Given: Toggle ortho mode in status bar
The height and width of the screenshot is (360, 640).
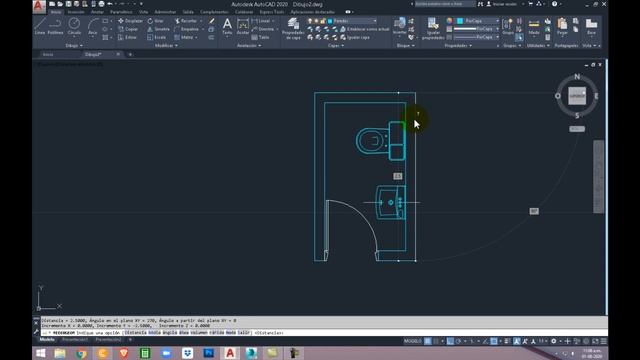Looking at the screenshot, I should 450,341.
